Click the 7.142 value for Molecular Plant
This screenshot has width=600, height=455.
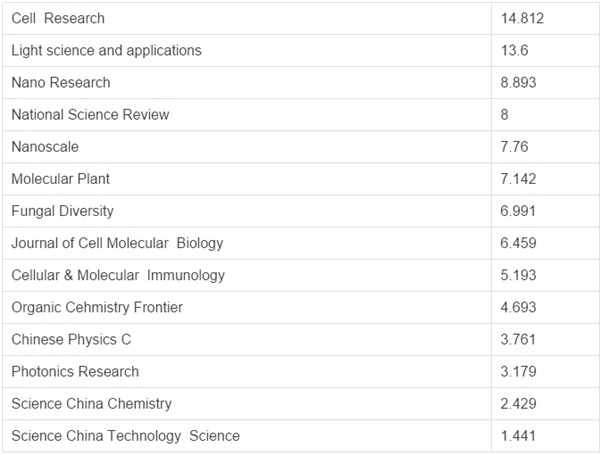[x=518, y=179]
